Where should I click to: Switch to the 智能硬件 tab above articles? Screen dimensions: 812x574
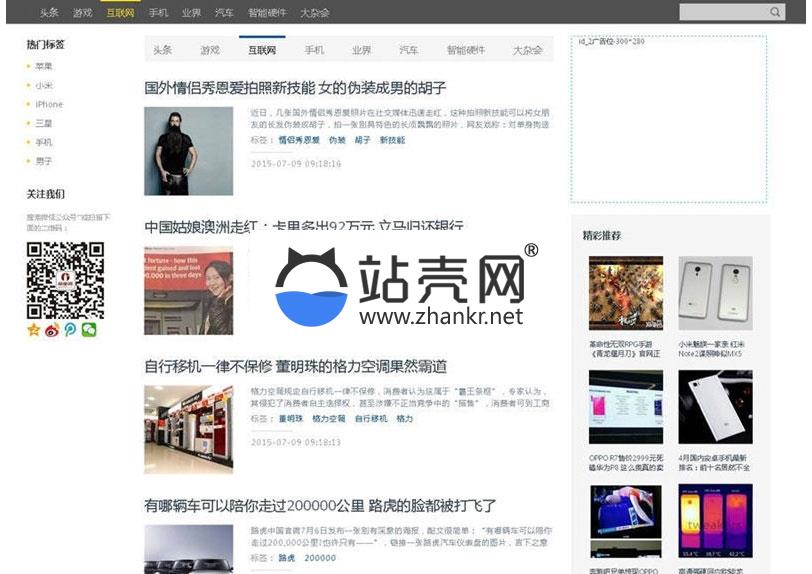[x=466, y=50]
